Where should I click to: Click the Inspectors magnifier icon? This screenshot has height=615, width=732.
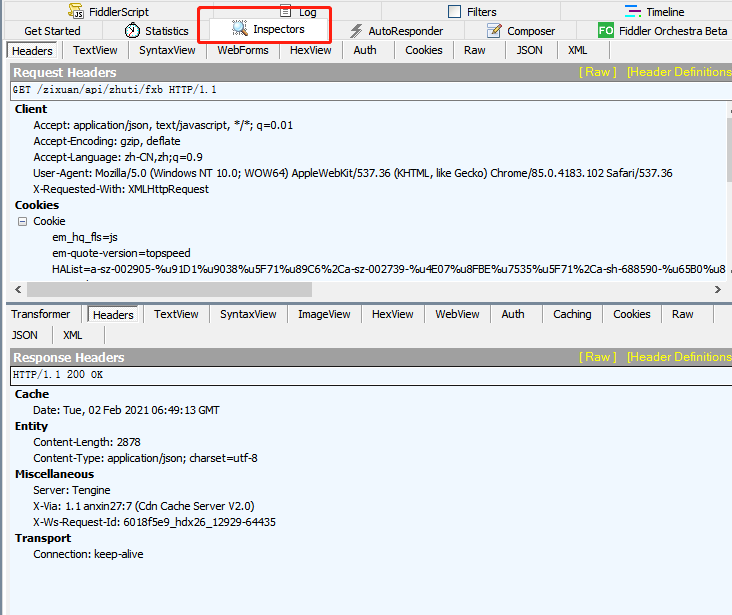click(x=240, y=29)
